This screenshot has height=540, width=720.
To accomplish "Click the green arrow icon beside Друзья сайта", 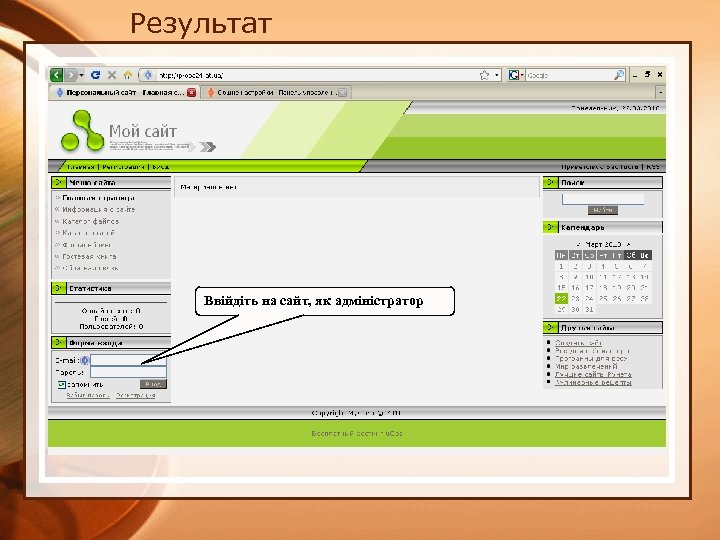I will [550, 327].
